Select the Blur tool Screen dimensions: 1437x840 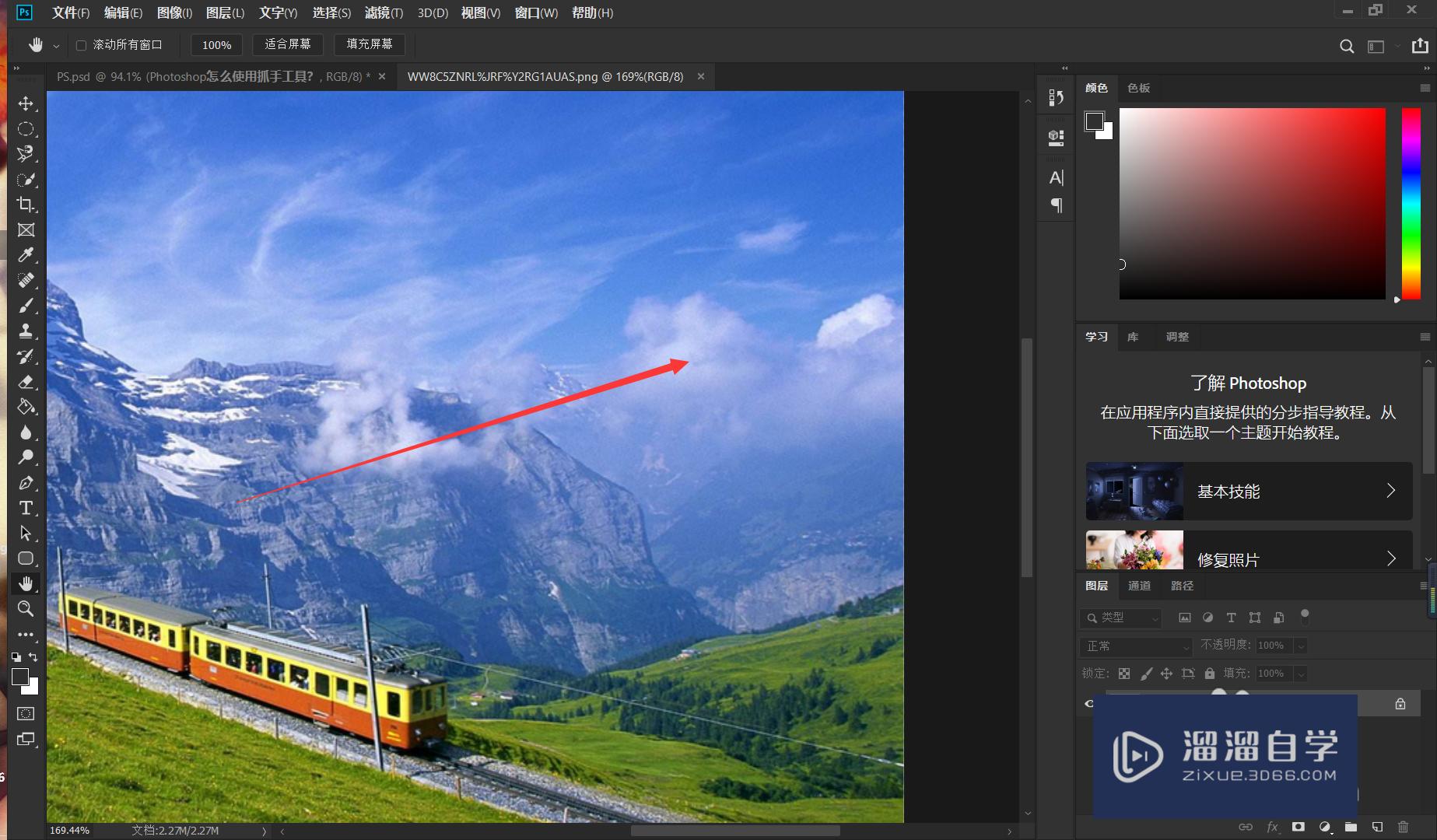[26, 432]
